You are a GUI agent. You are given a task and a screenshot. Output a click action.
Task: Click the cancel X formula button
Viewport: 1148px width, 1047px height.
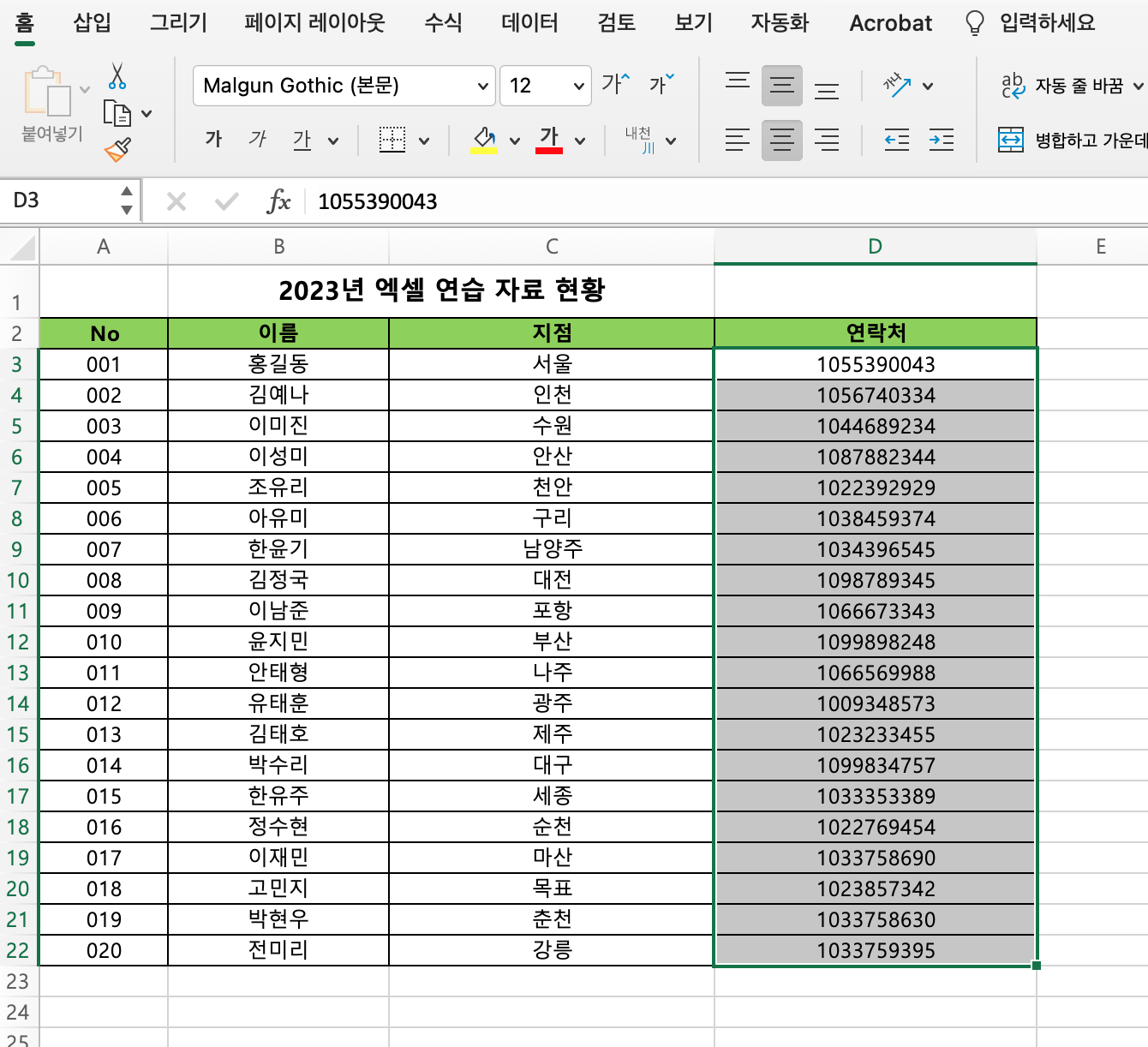[x=176, y=201]
